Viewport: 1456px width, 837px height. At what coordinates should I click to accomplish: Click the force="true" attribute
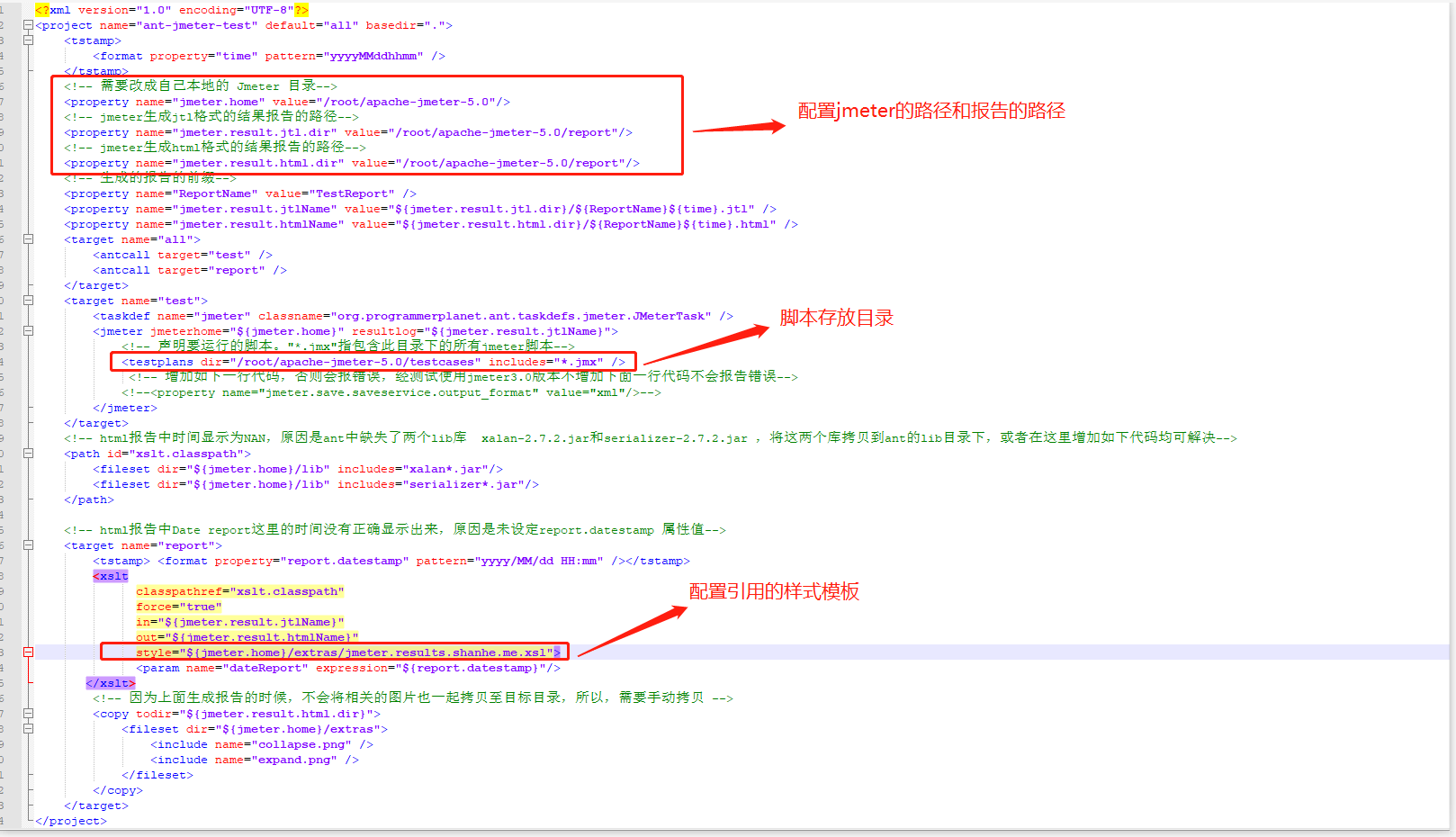(x=179, y=607)
